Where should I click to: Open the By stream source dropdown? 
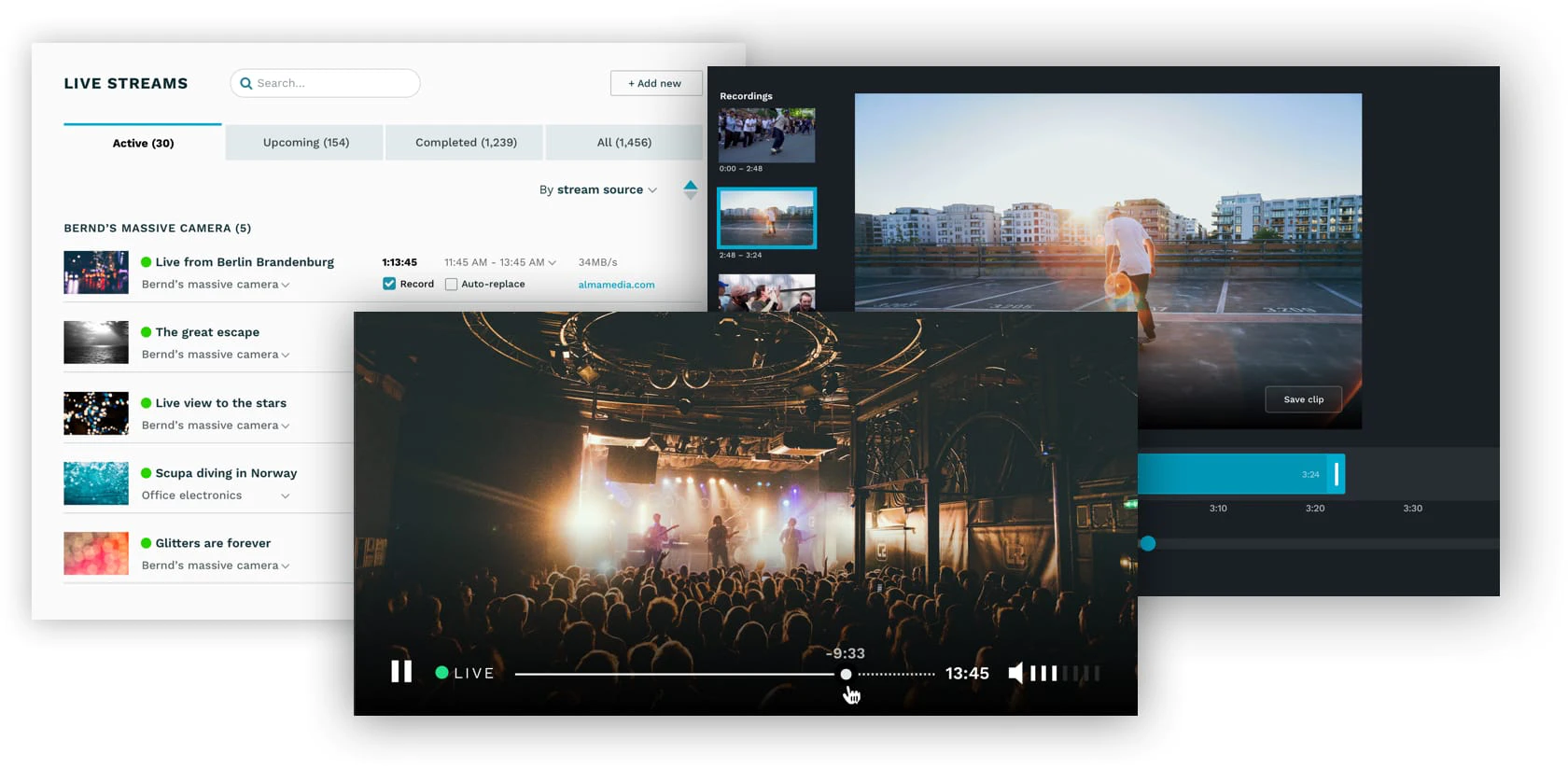[x=598, y=189]
